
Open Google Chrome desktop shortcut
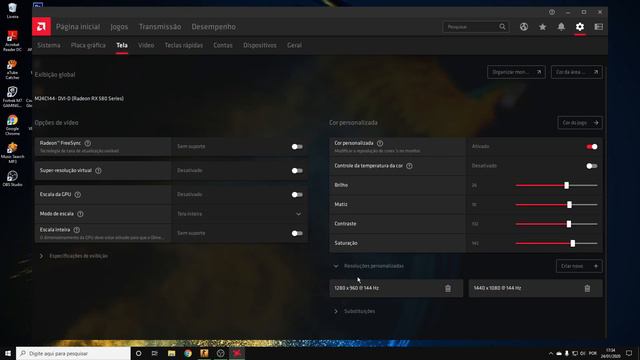click(12, 125)
